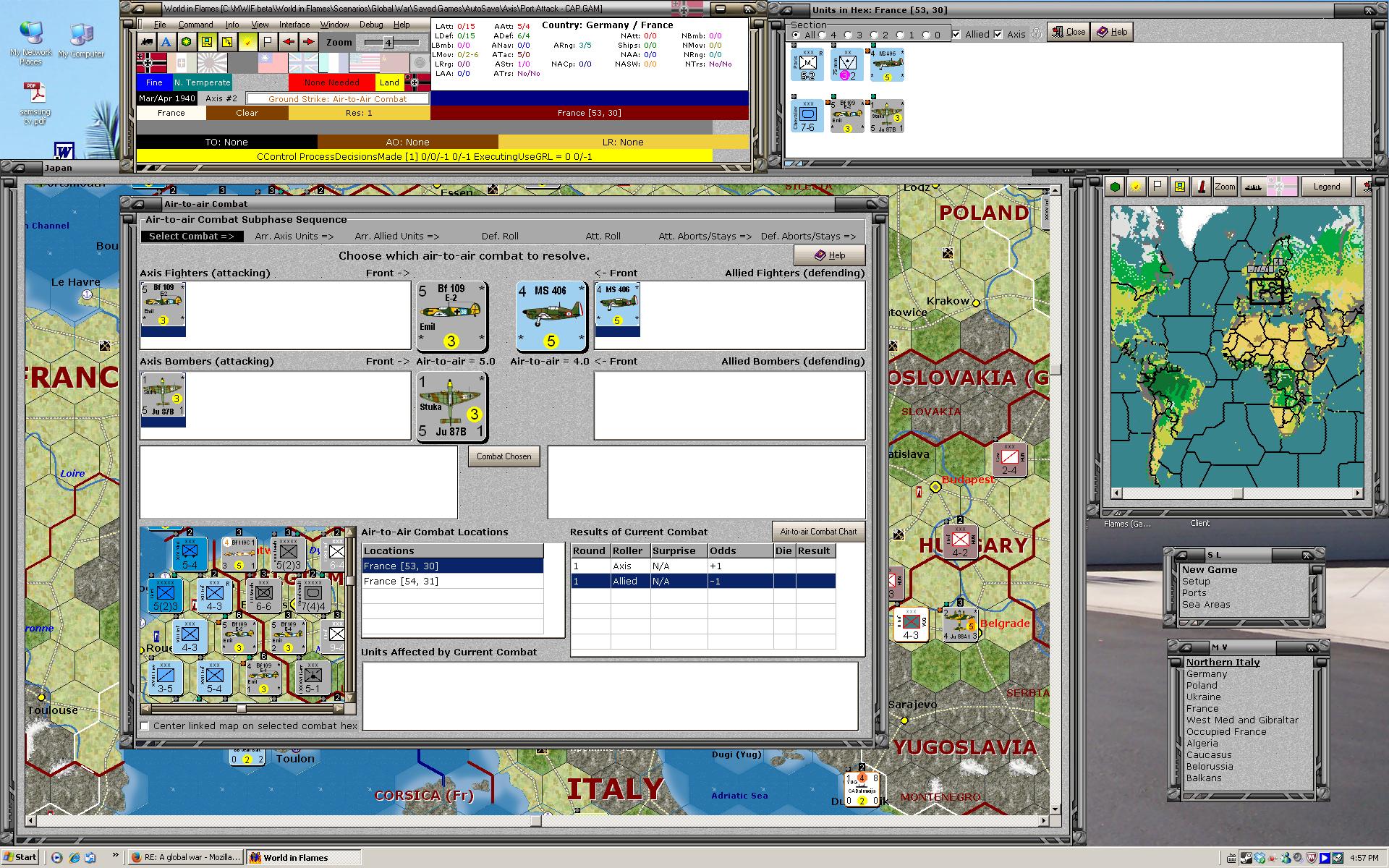Image resolution: width=1389 pixels, height=868 pixels.
Task: Open the Air-to-air Combat Chart
Action: click(818, 532)
